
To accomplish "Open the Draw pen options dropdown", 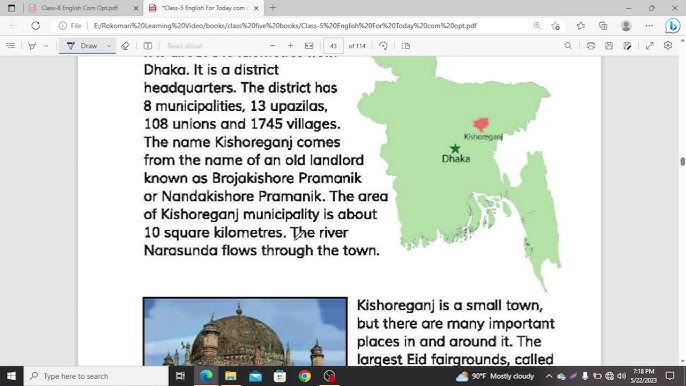I will (x=109, y=46).
